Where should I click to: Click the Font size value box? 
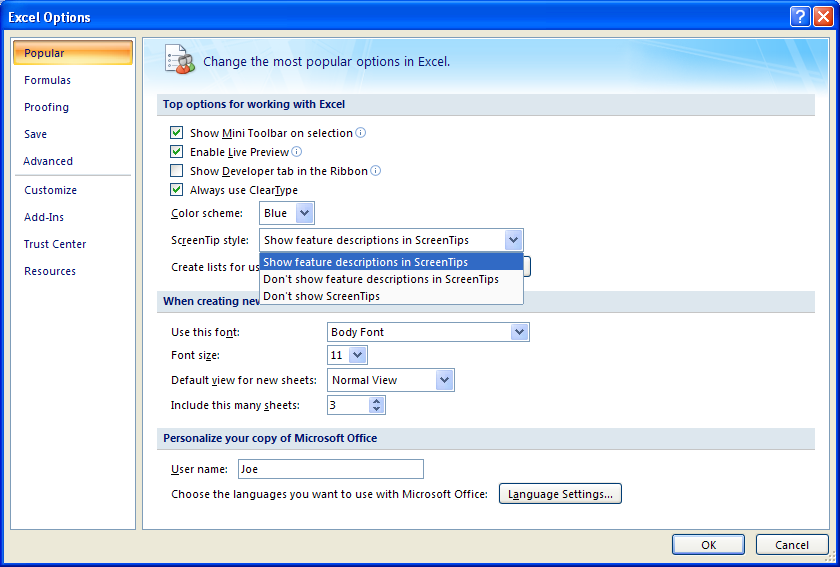click(339, 355)
